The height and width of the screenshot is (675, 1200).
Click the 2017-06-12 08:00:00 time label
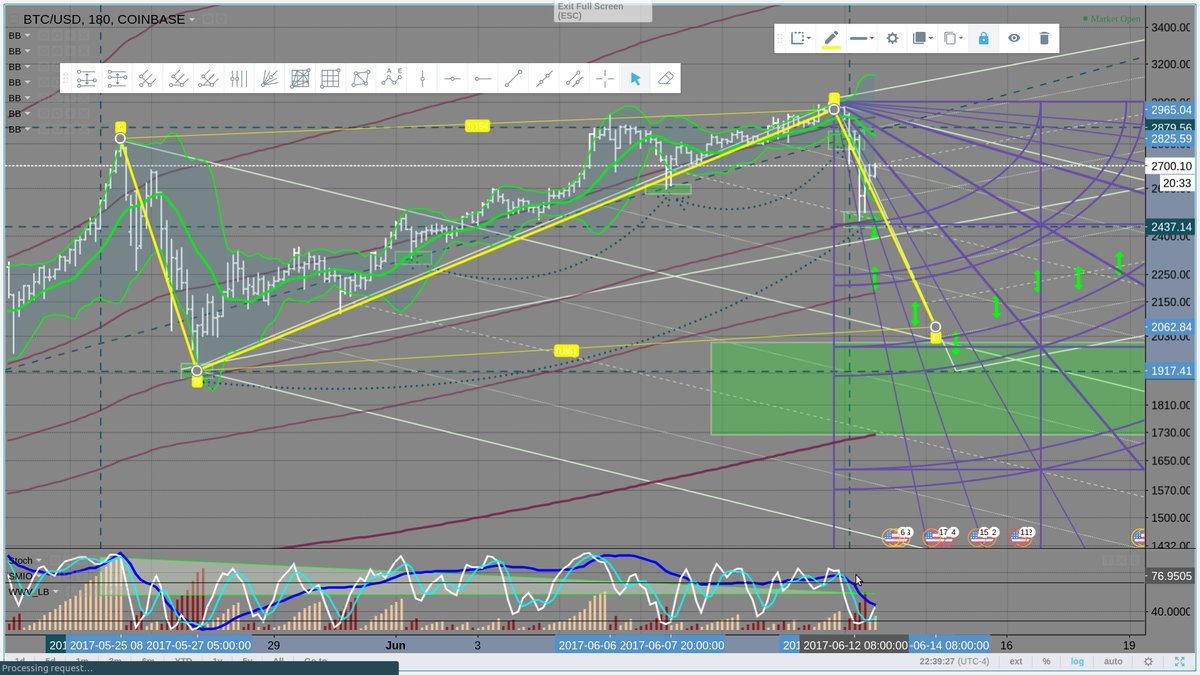point(853,645)
